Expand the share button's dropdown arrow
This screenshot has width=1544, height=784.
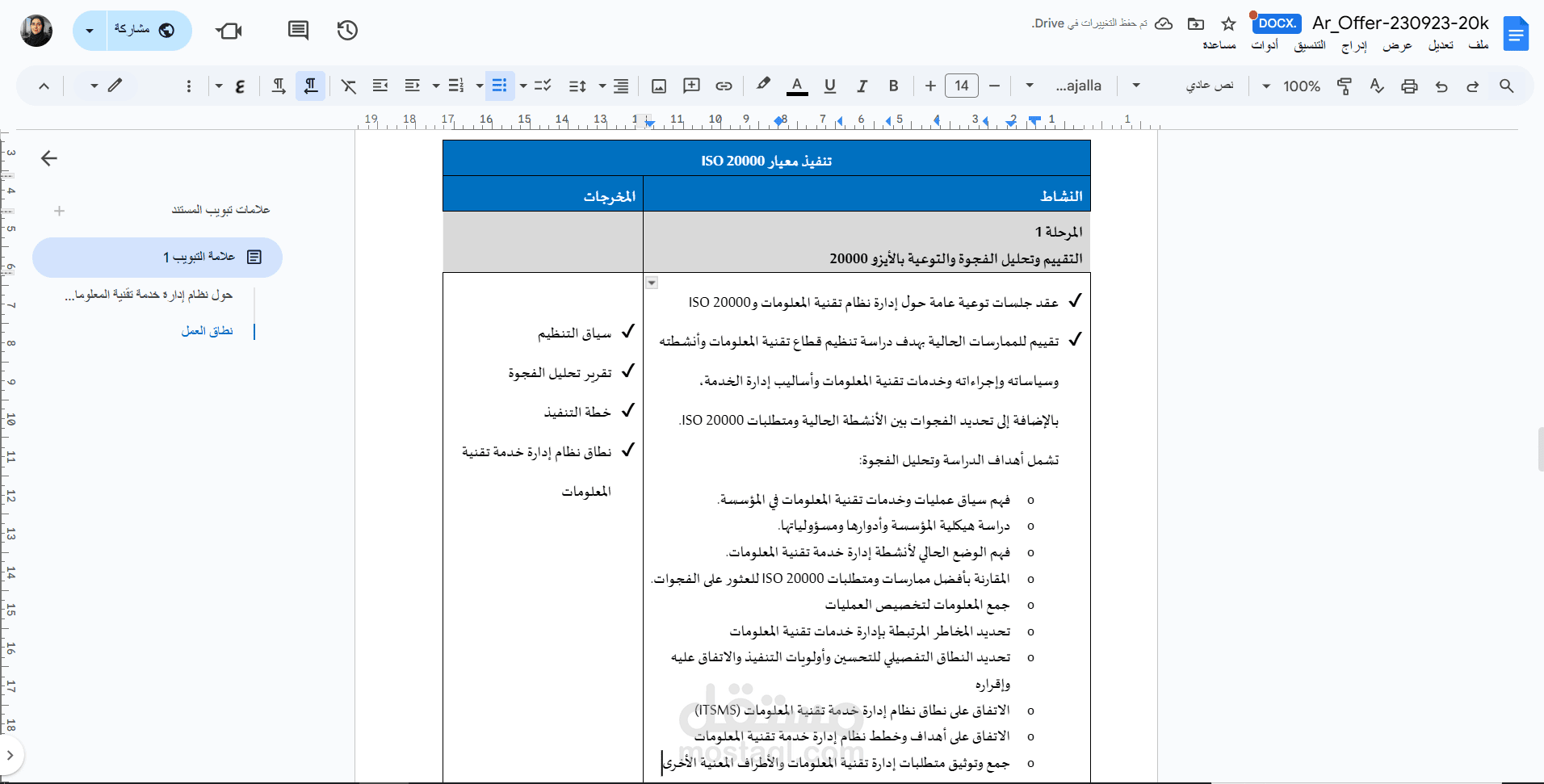(90, 31)
